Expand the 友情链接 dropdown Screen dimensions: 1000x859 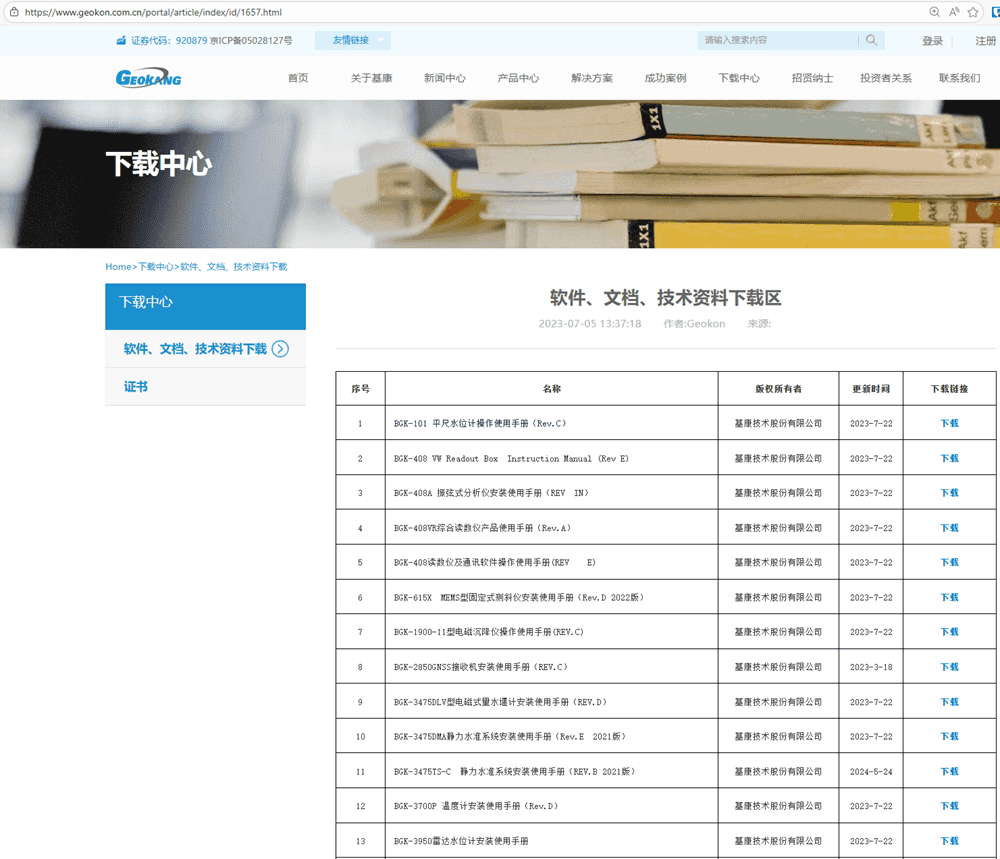(352, 40)
